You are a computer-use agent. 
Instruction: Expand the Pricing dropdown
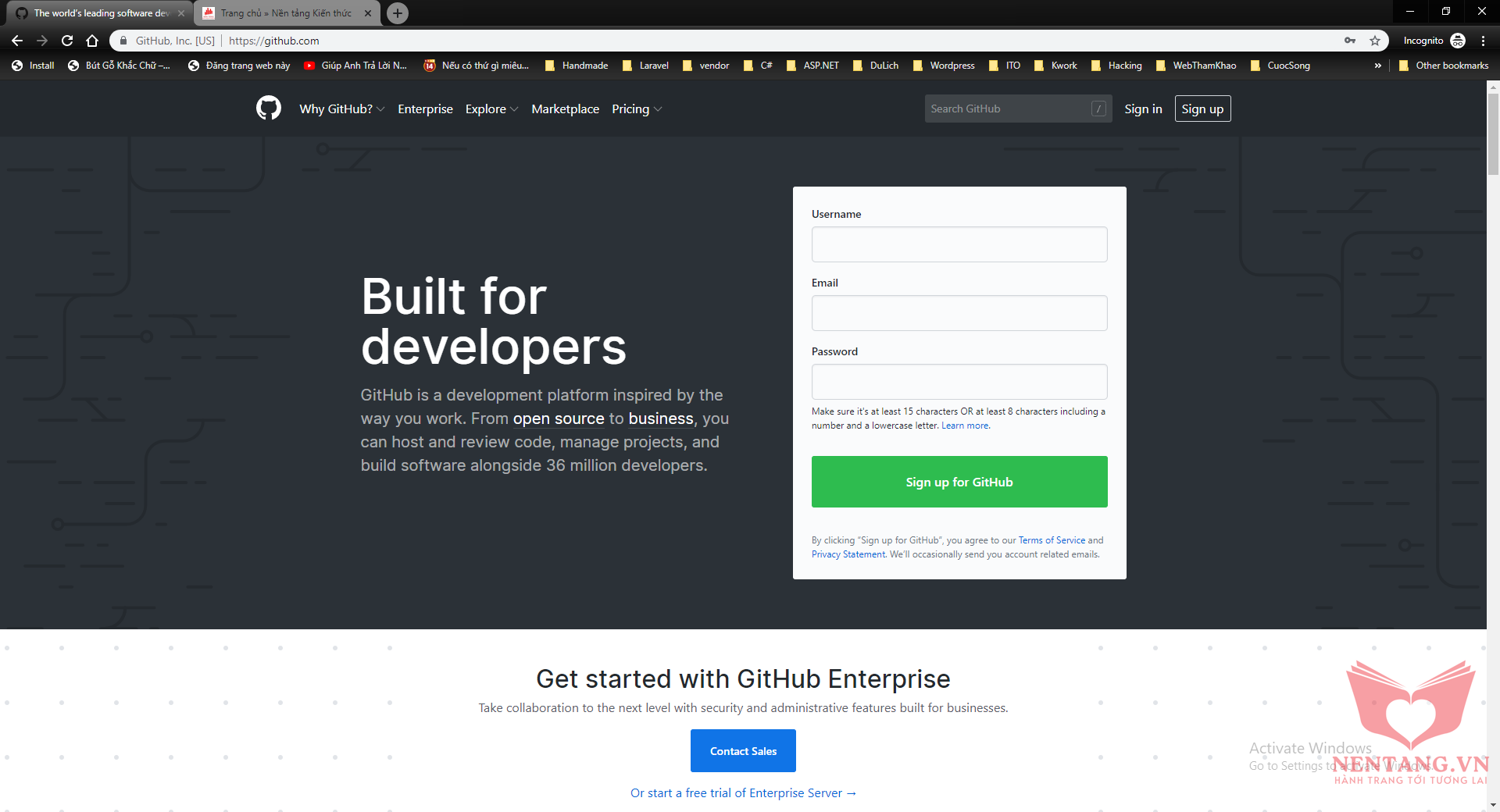coord(636,109)
